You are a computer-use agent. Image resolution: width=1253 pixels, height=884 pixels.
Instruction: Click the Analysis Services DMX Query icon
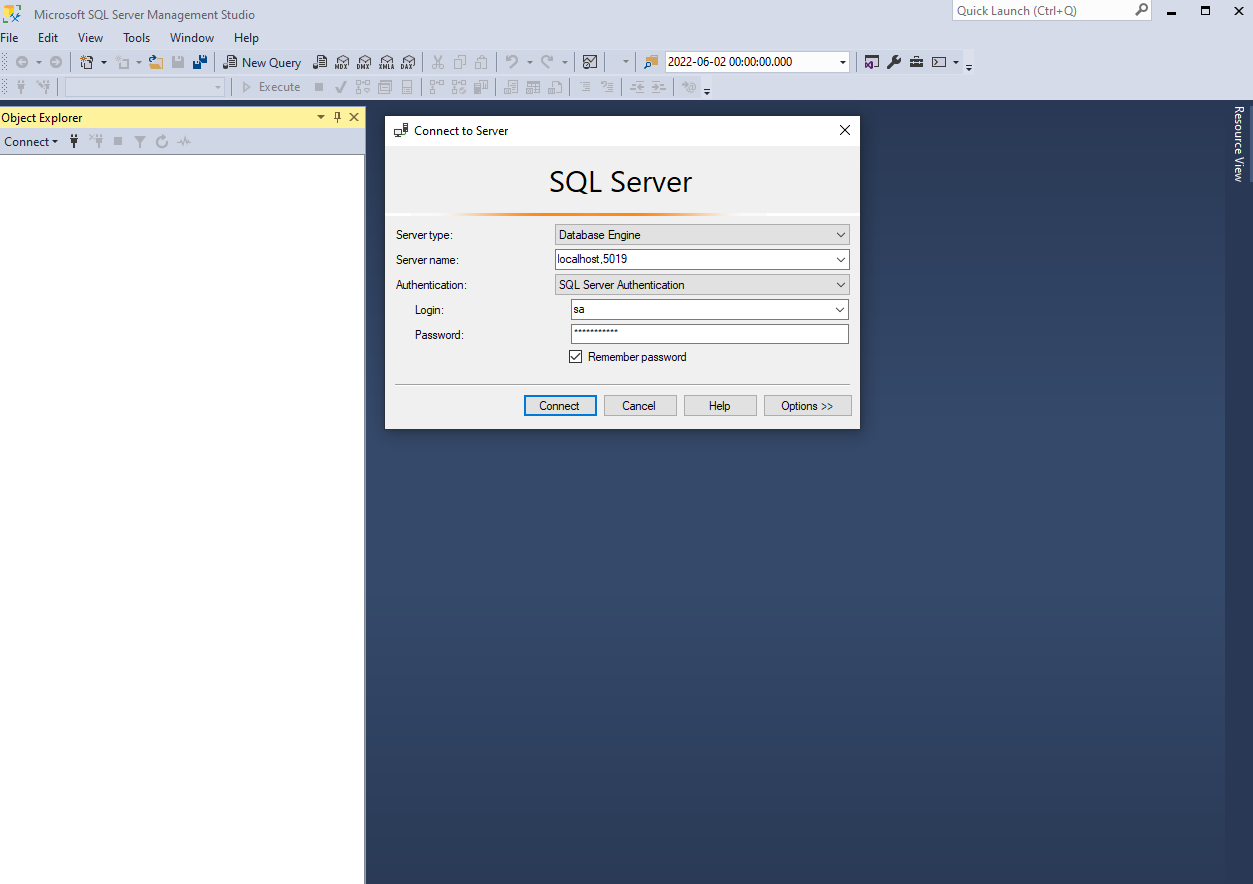click(x=364, y=62)
